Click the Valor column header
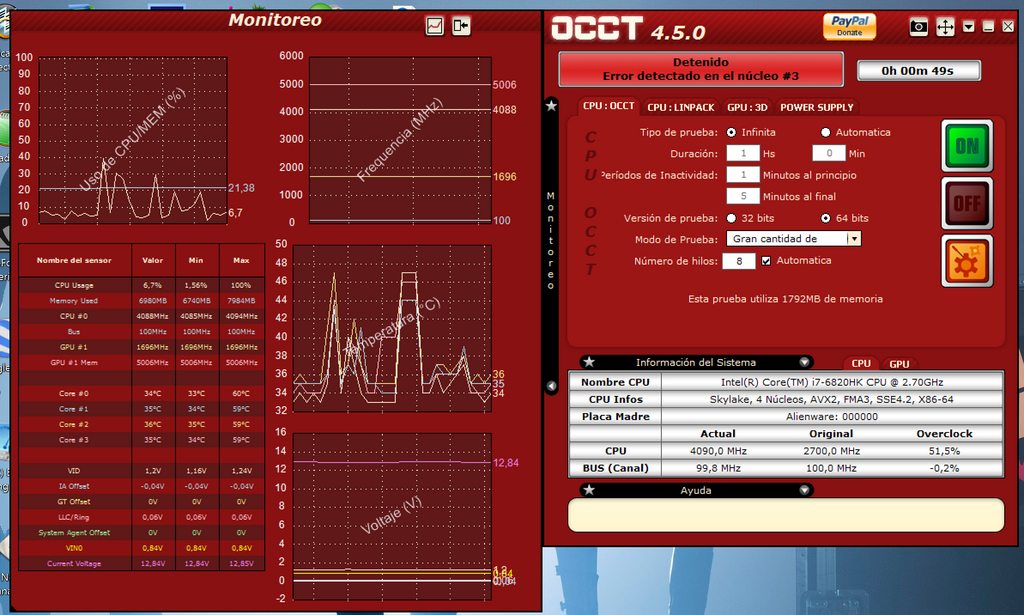 point(153,260)
